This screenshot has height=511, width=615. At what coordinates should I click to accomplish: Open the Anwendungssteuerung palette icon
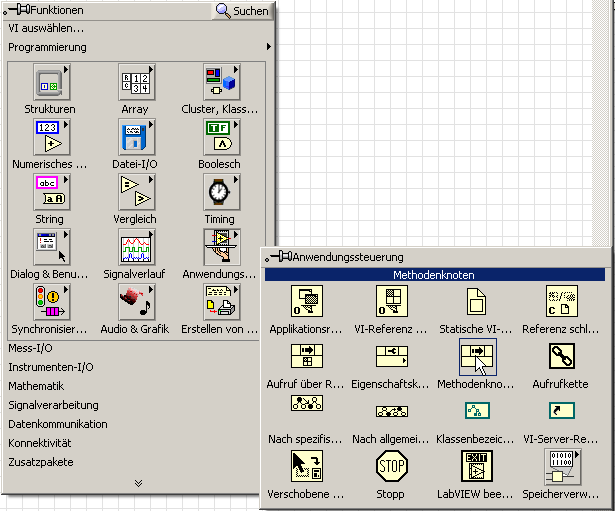(x=222, y=247)
